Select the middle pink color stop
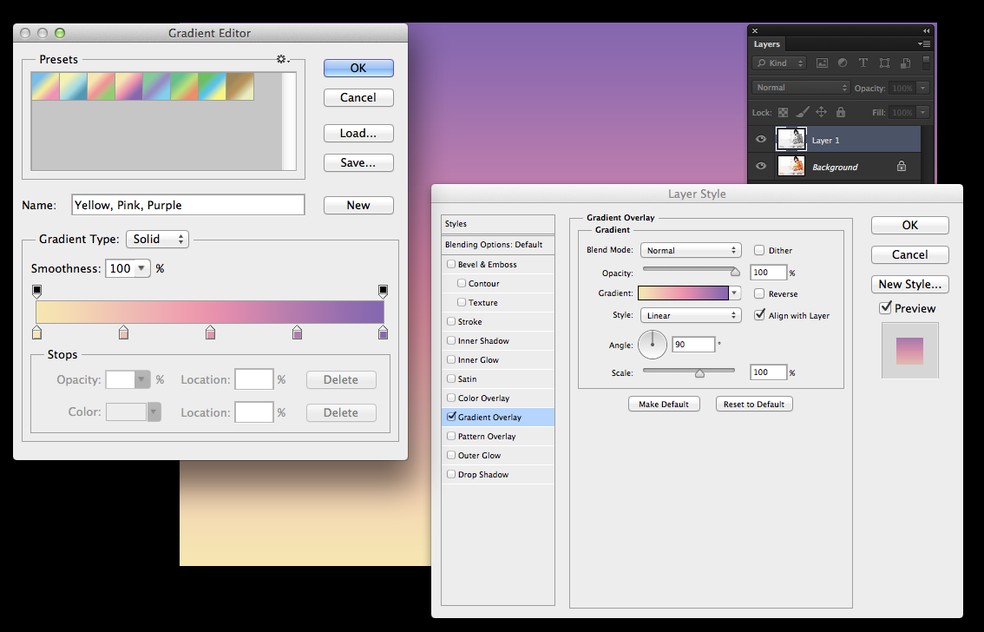Viewport: 984px width, 632px height. pos(210,333)
